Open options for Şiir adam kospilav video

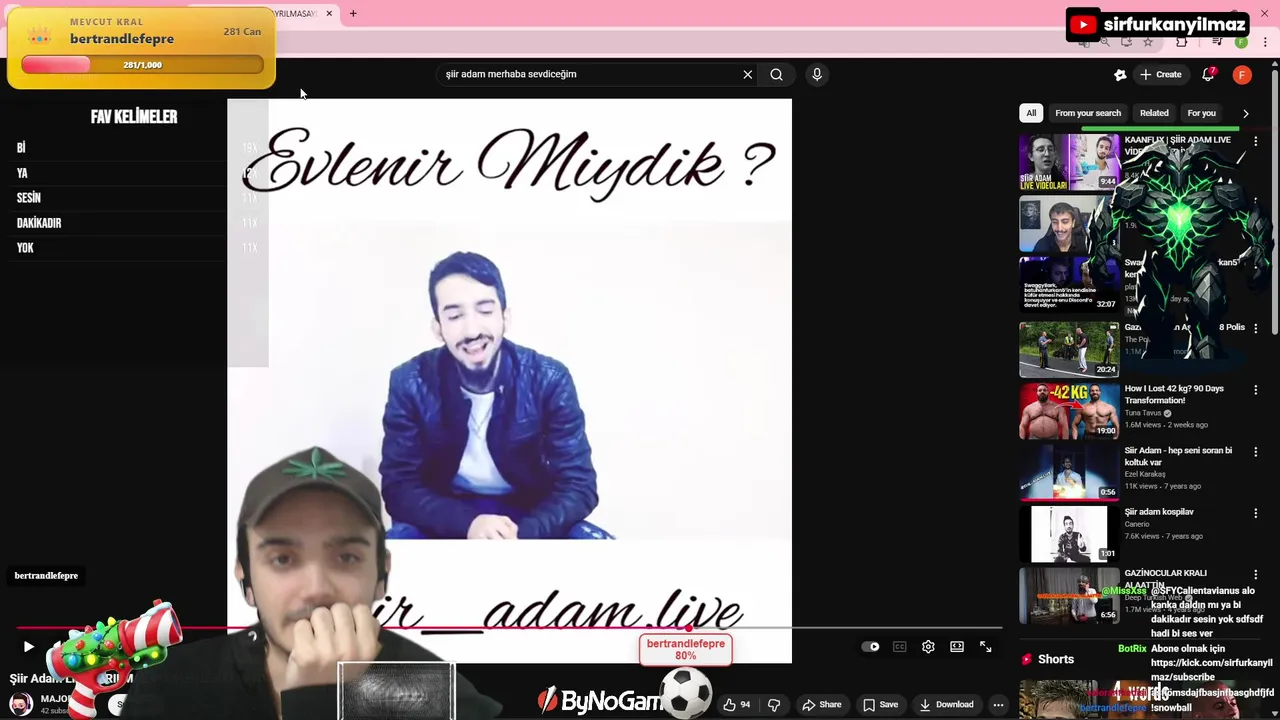click(1256, 513)
